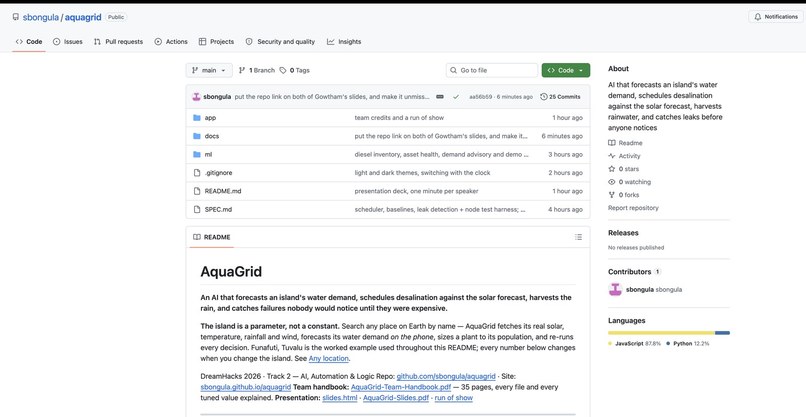
Task: Open AquaGrid-Slides.pdf link
Action: click(x=396, y=398)
